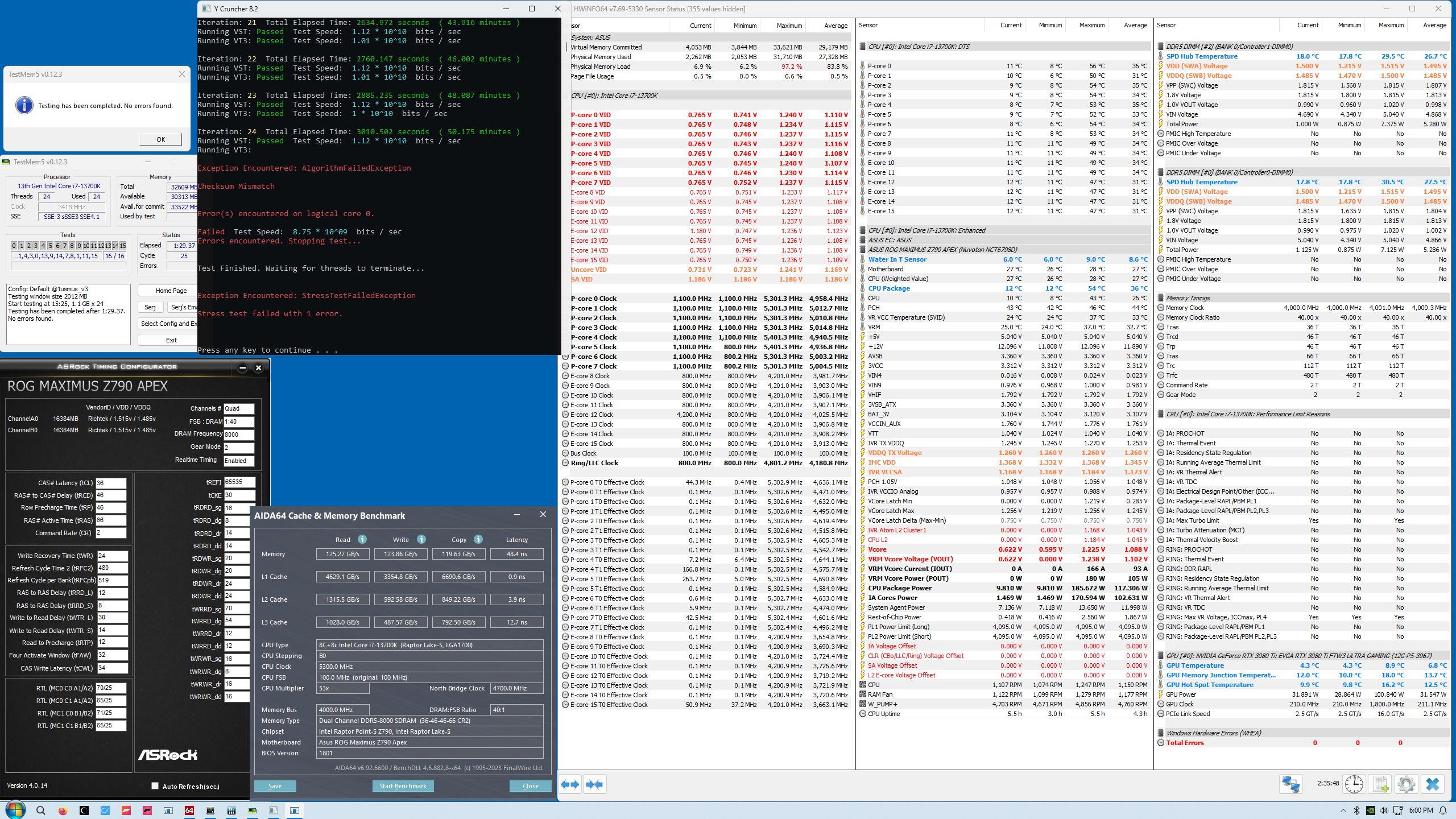Show hidden tray icons chevron
1456x819 pixels.
(x=1343, y=810)
